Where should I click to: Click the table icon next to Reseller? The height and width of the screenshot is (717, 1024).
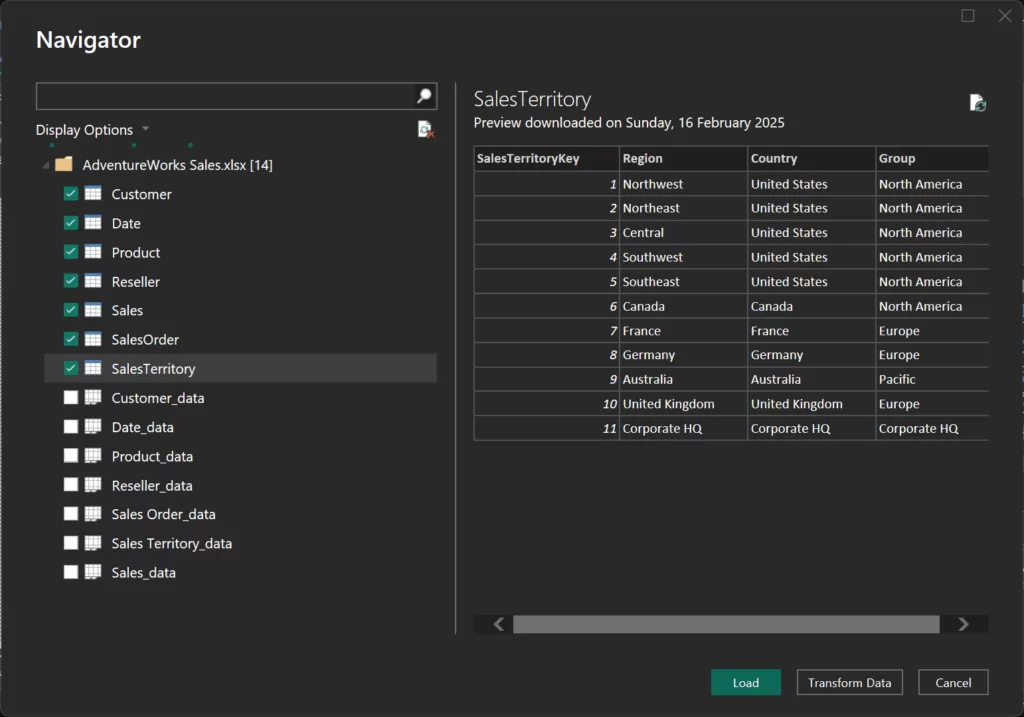tap(93, 281)
